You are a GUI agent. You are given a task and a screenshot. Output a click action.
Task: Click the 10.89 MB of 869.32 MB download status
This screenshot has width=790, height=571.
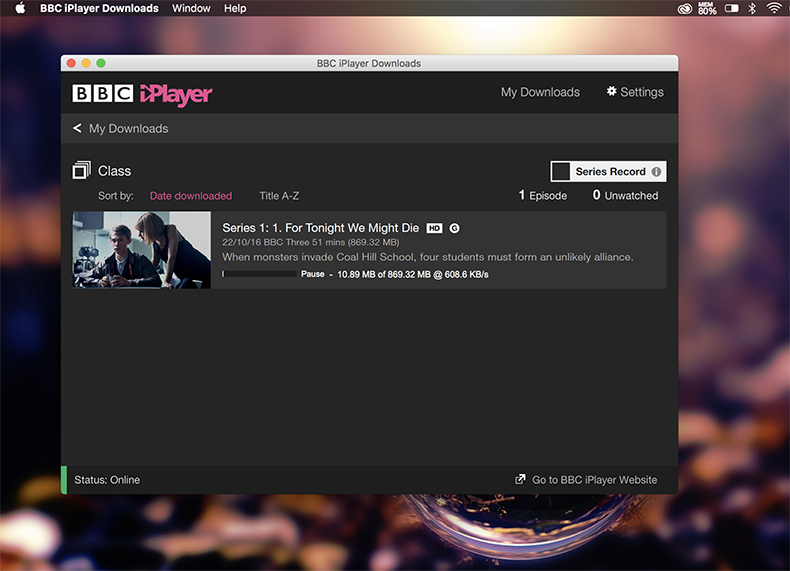tap(413, 274)
